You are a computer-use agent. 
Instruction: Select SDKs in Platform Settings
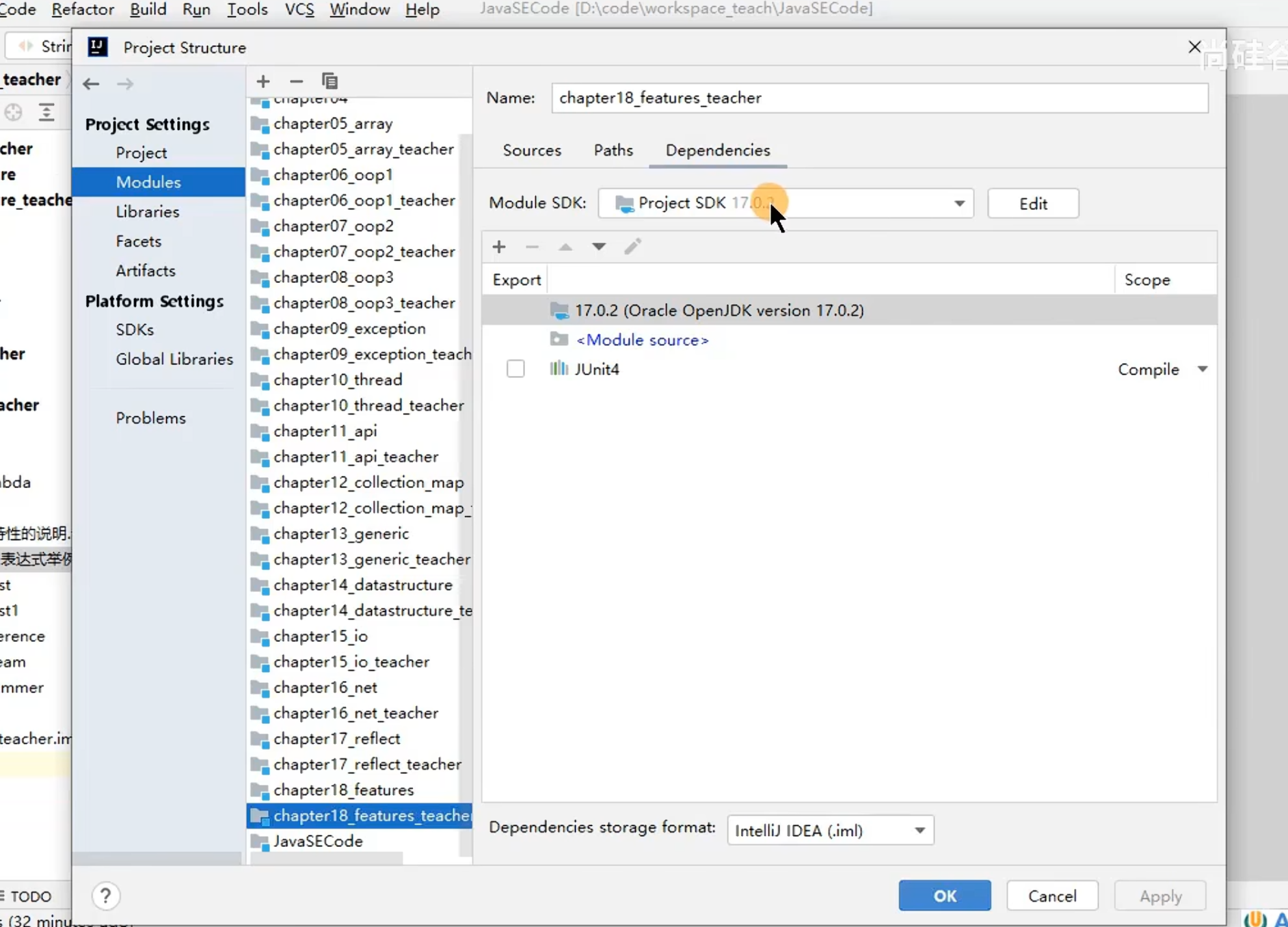pos(135,330)
